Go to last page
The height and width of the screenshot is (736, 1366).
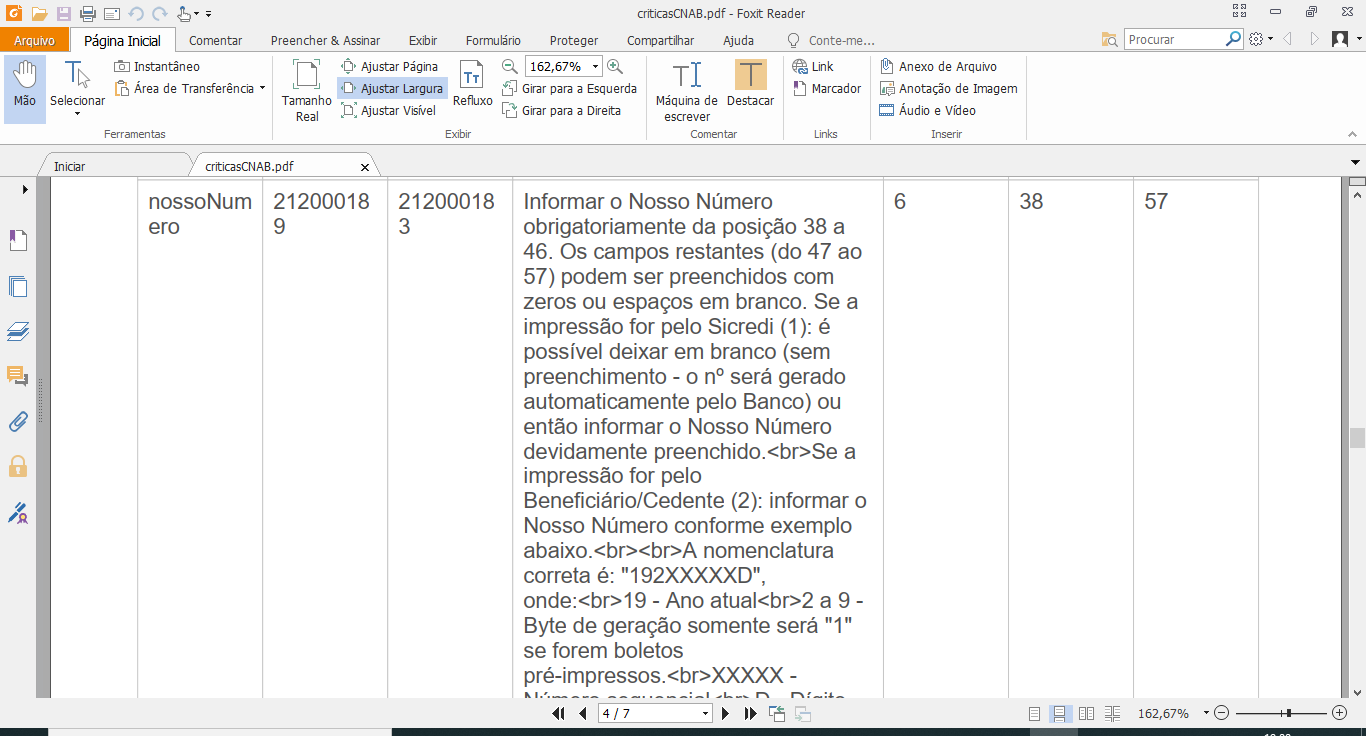[751, 713]
